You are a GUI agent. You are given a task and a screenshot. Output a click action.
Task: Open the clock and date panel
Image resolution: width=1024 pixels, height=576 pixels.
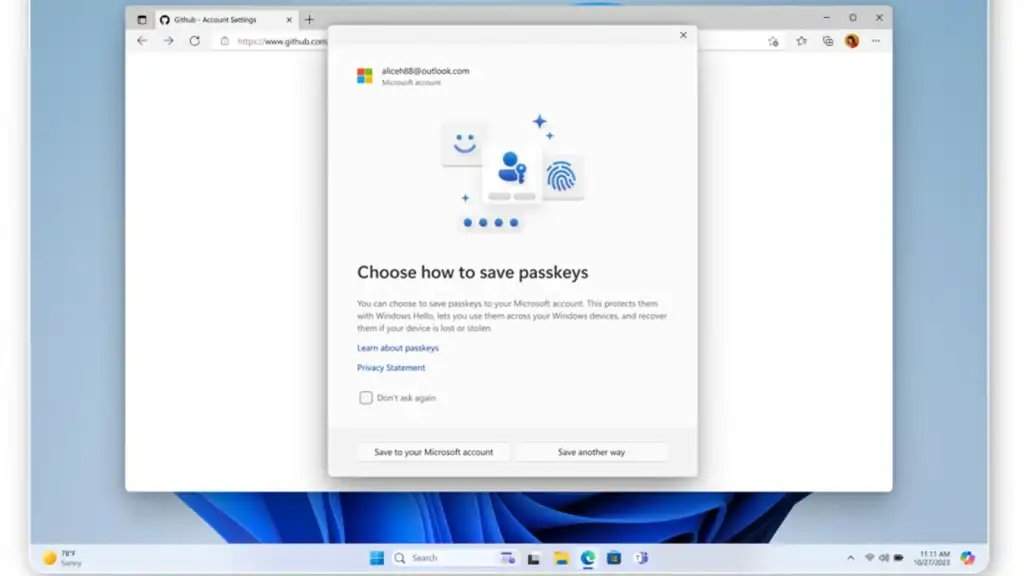(x=932, y=558)
